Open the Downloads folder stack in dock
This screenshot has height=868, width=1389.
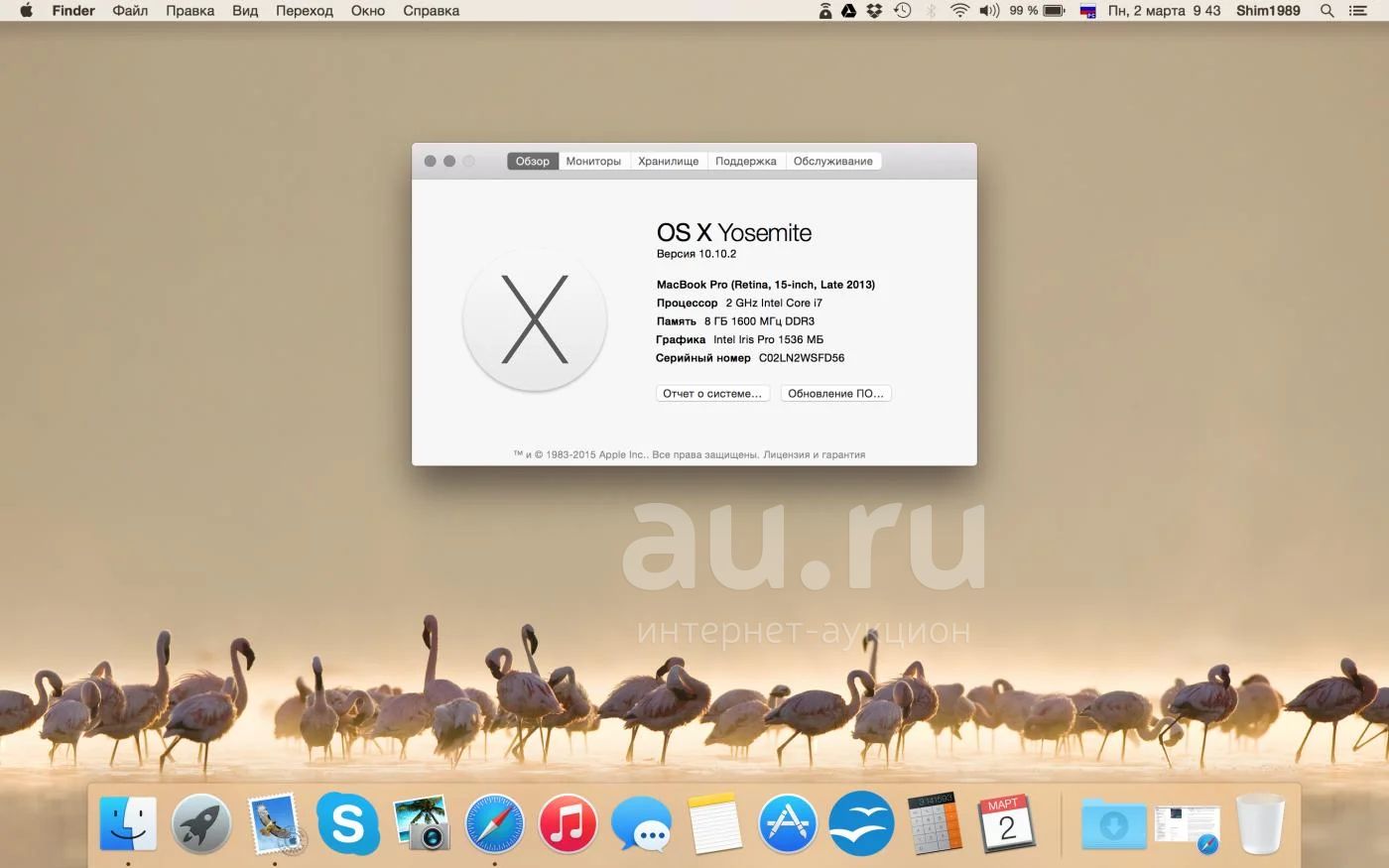[1113, 823]
